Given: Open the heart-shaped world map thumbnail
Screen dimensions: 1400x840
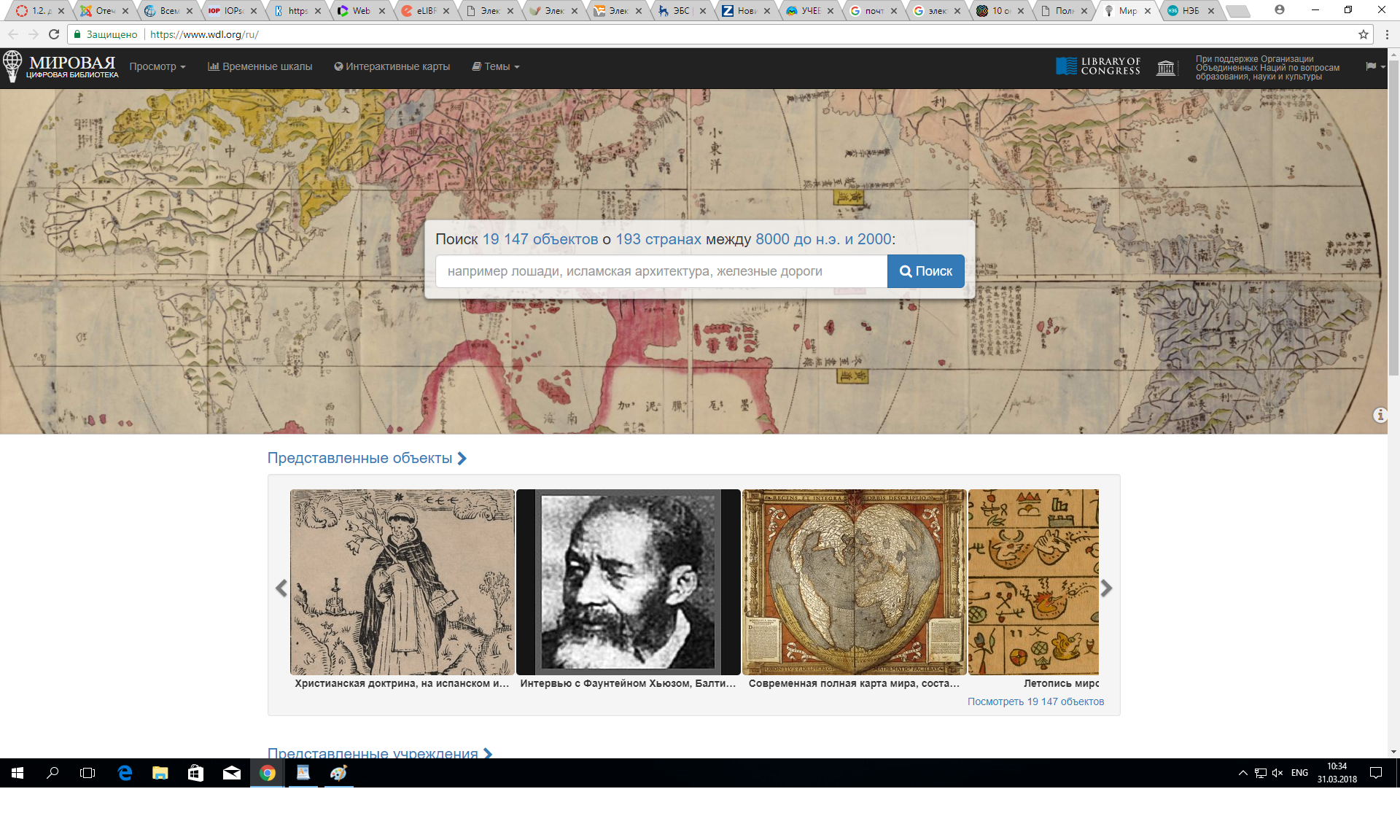Looking at the screenshot, I should pyautogui.click(x=854, y=582).
